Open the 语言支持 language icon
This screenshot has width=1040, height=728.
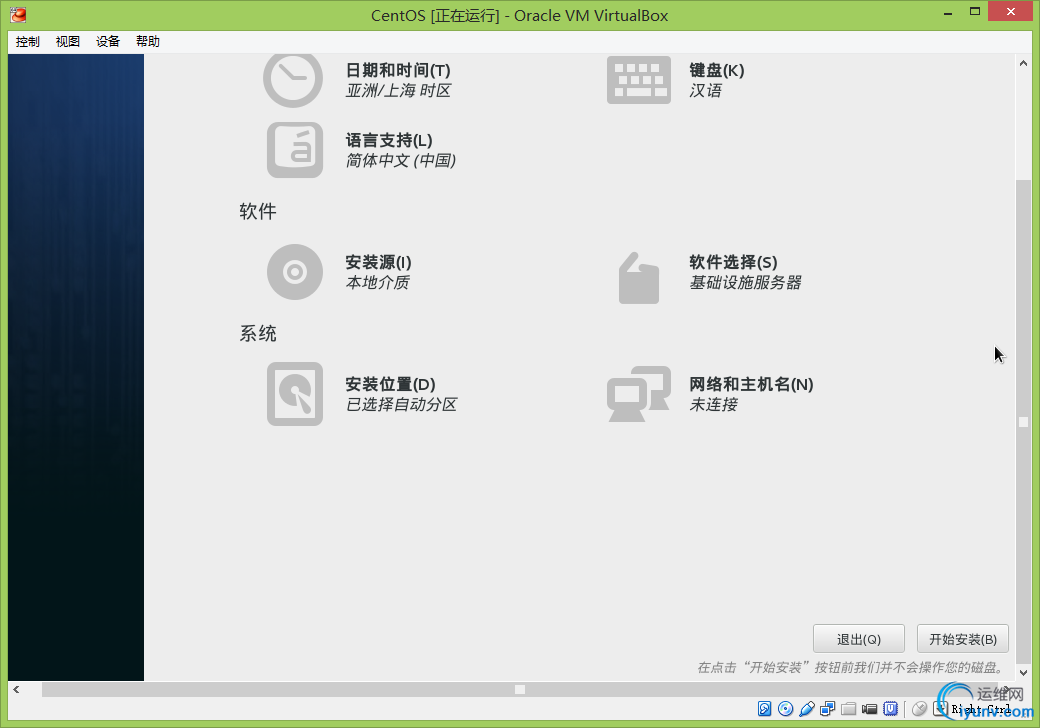[294, 150]
